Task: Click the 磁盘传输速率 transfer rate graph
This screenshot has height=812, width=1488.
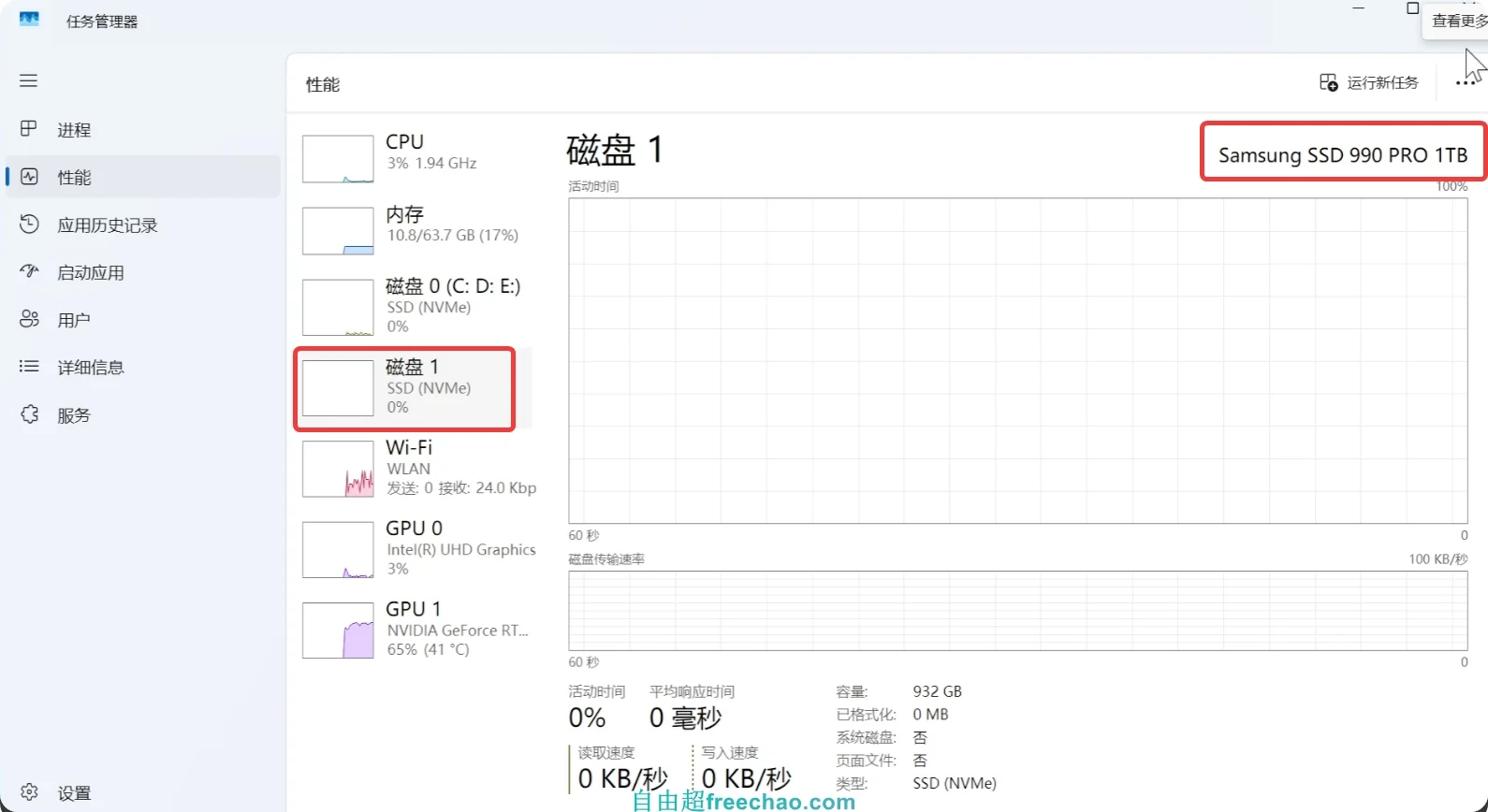Action: tap(1017, 610)
